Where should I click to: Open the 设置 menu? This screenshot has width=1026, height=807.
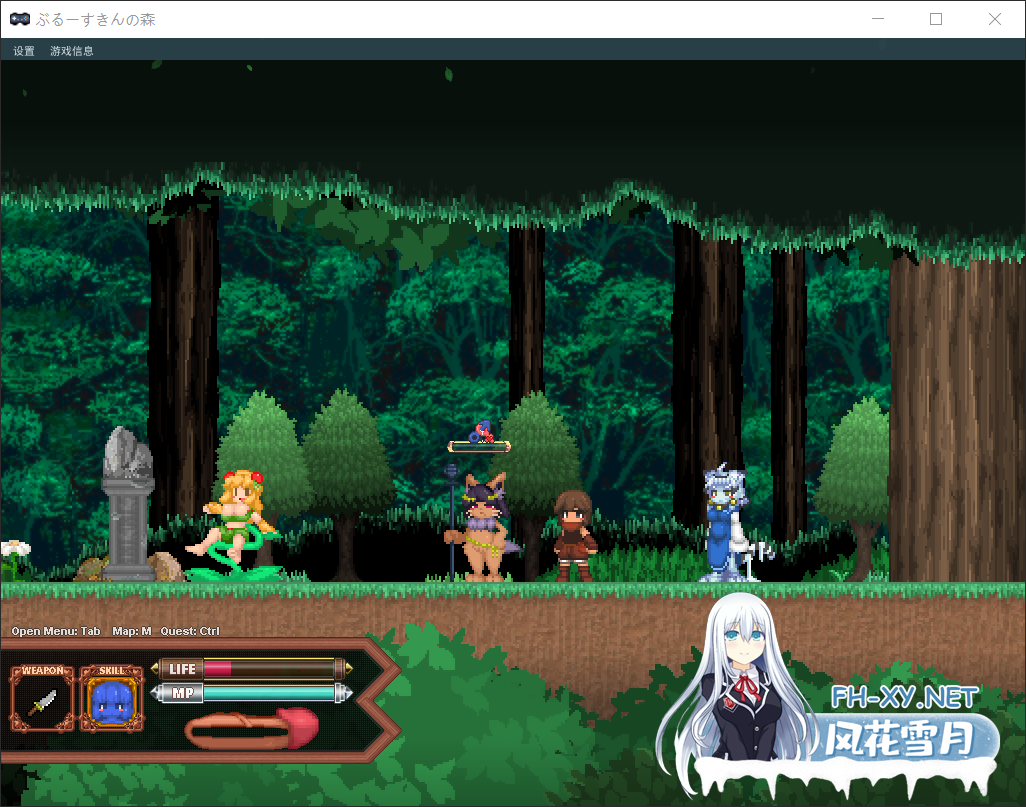click(21, 50)
